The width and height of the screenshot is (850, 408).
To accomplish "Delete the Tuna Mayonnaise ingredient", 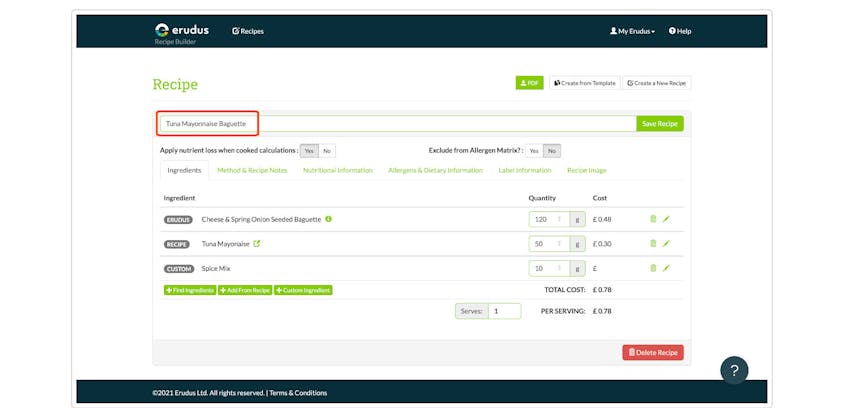I will [x=653, y=243].
